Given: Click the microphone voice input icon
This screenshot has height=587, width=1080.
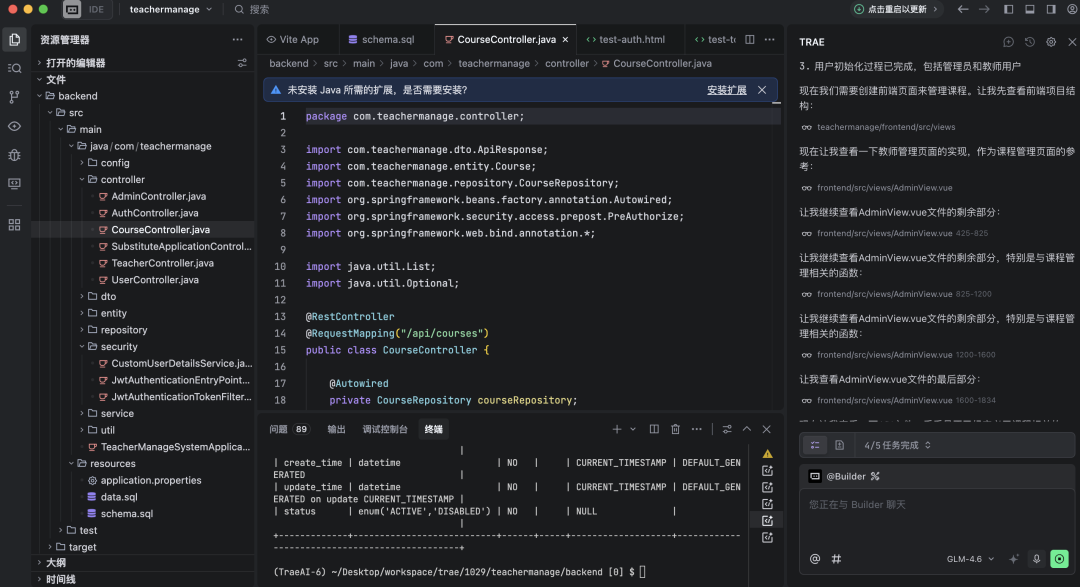Looking at the screenshot, I should [x=1036, y=559].
